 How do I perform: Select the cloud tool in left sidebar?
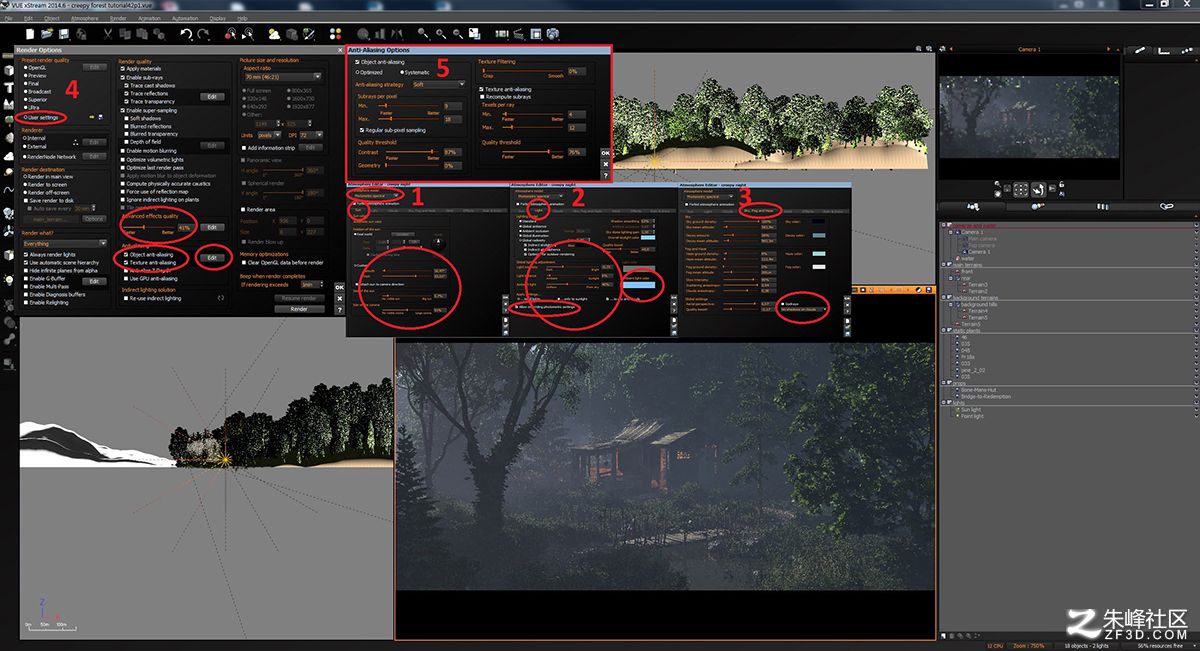(9, 156)
